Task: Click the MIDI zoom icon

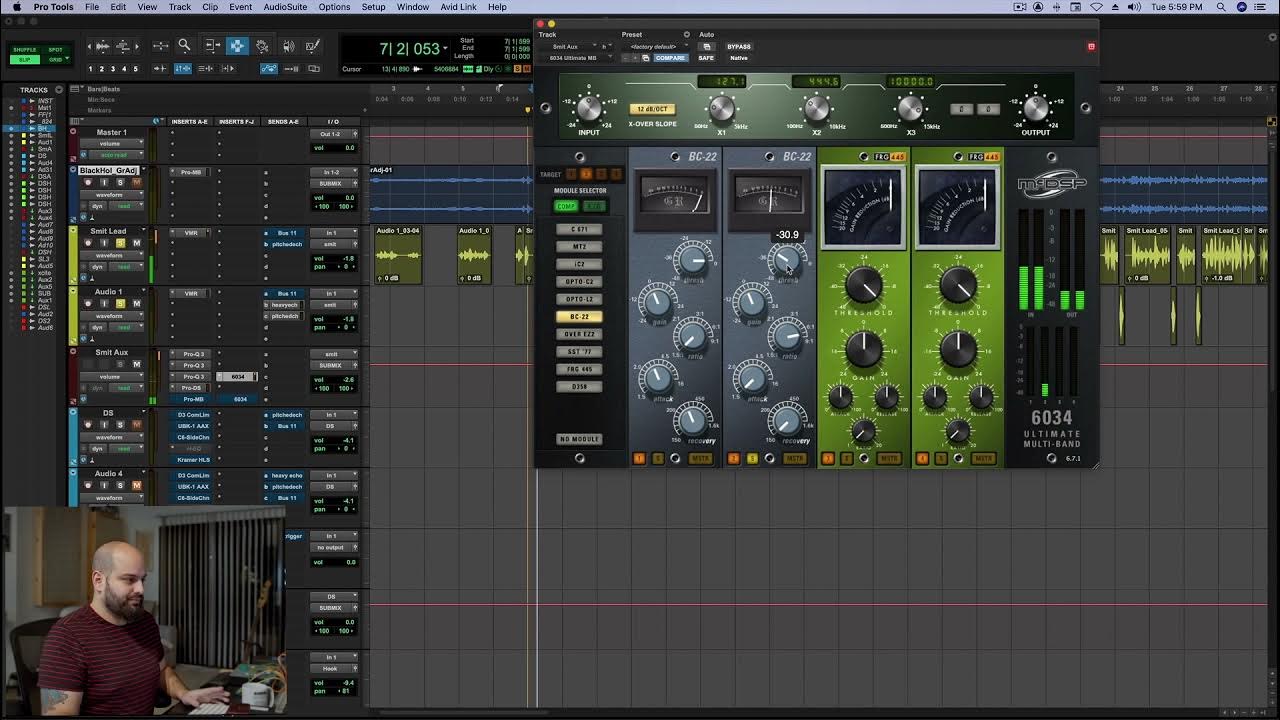Action: pos(122,46)
